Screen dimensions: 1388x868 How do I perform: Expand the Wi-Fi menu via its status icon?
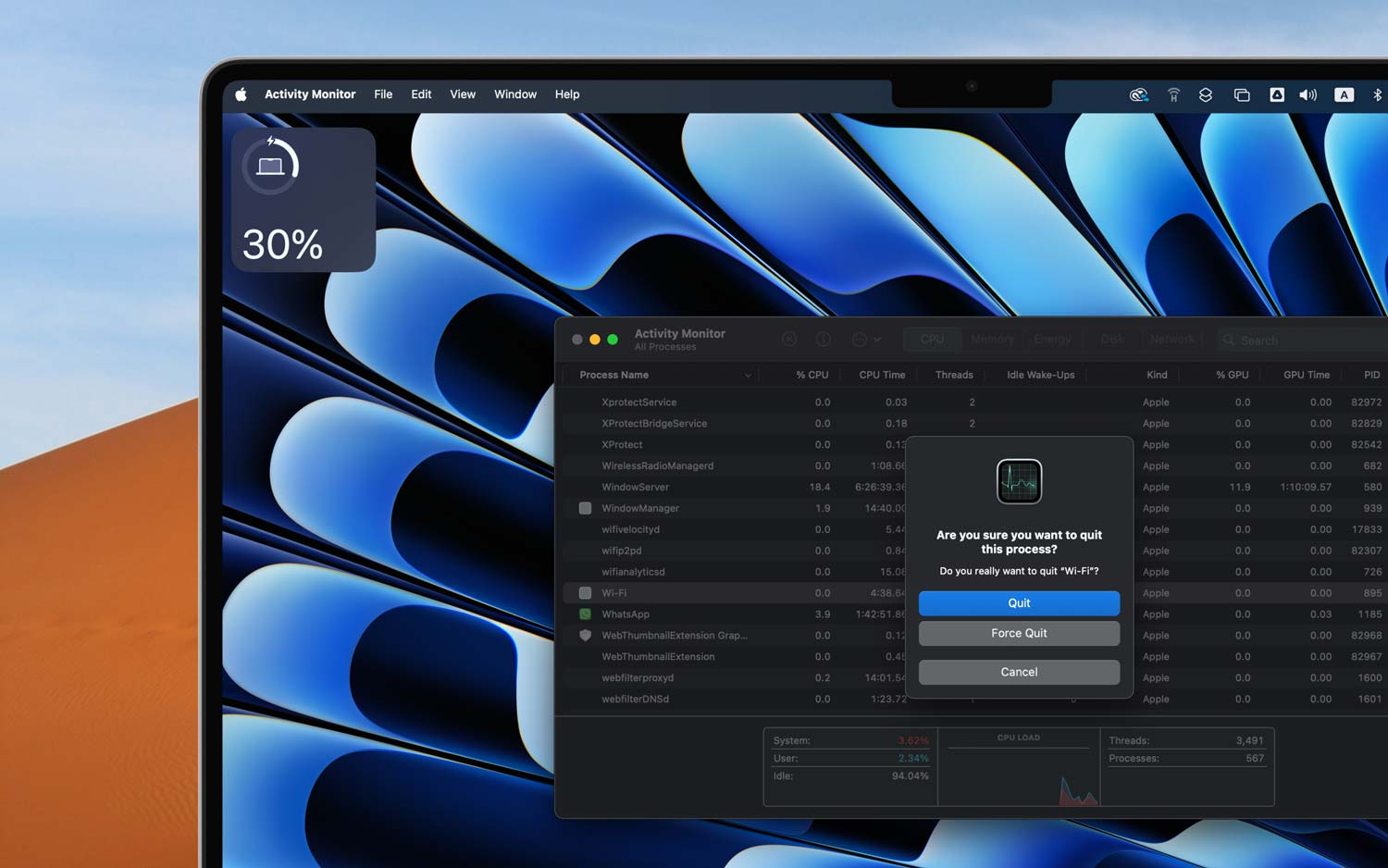pyautogui.click(x=1173, y=93)
